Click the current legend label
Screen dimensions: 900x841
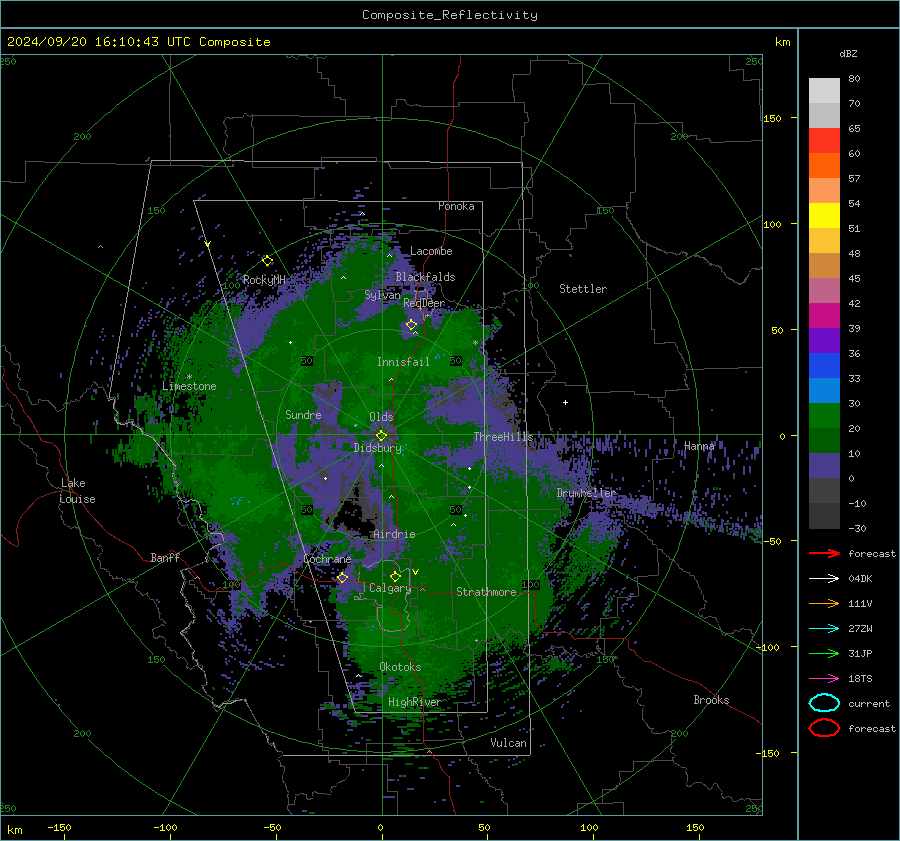pos(869,703)
